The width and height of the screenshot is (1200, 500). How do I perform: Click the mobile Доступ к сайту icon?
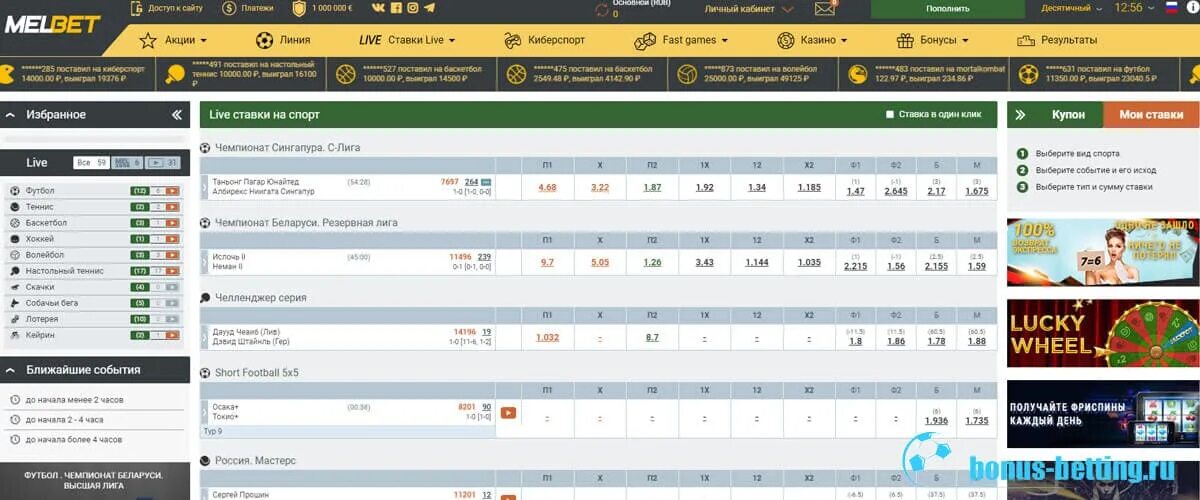[x=136, y=8]
